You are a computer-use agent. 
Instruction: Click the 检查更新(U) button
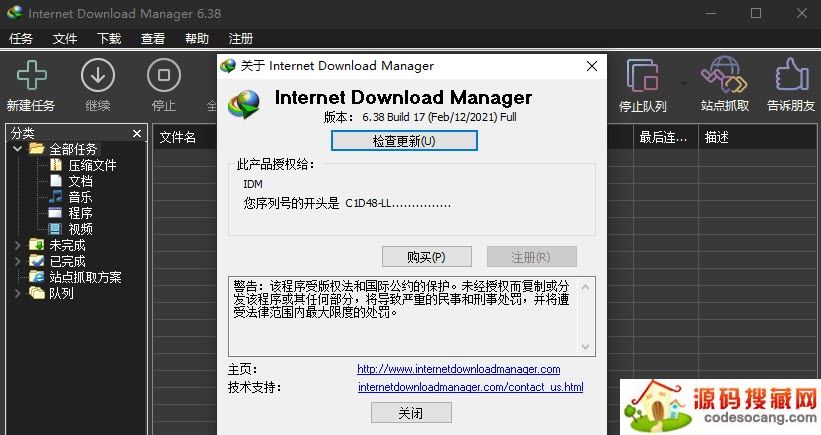point(404,141)
